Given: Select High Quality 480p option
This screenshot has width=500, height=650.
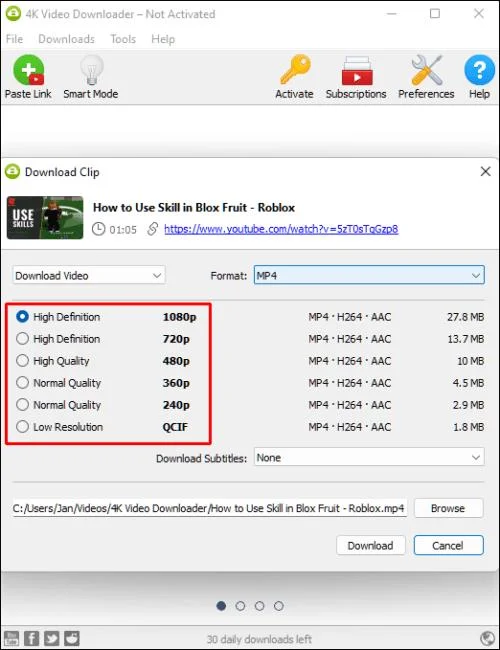Looking at the screenshot, I should 22,361.
